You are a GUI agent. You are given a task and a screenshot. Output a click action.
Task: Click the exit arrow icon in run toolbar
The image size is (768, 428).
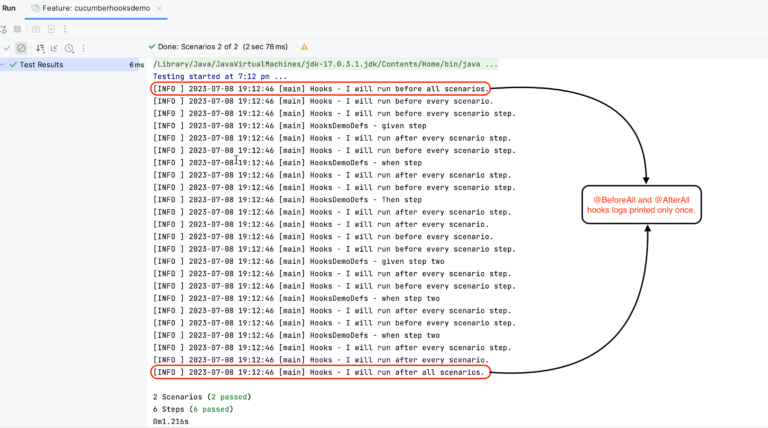tap(52, 29)
